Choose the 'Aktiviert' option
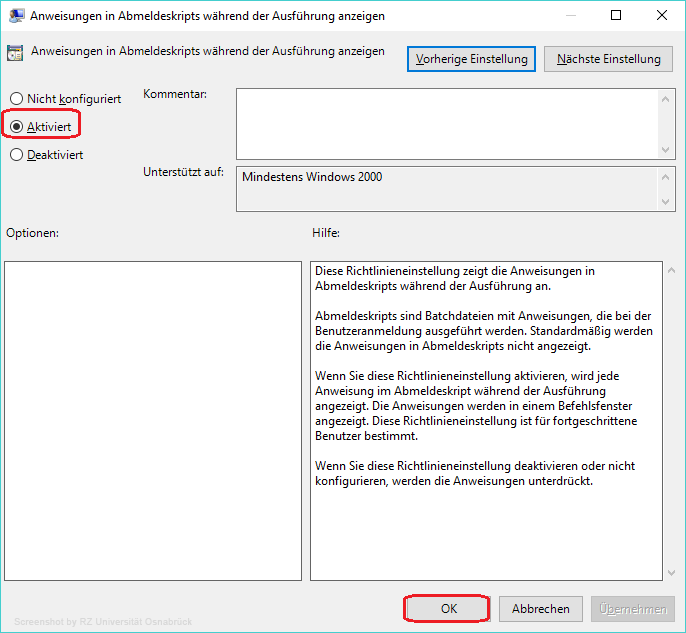686x633 pixels. coord(16,127)
